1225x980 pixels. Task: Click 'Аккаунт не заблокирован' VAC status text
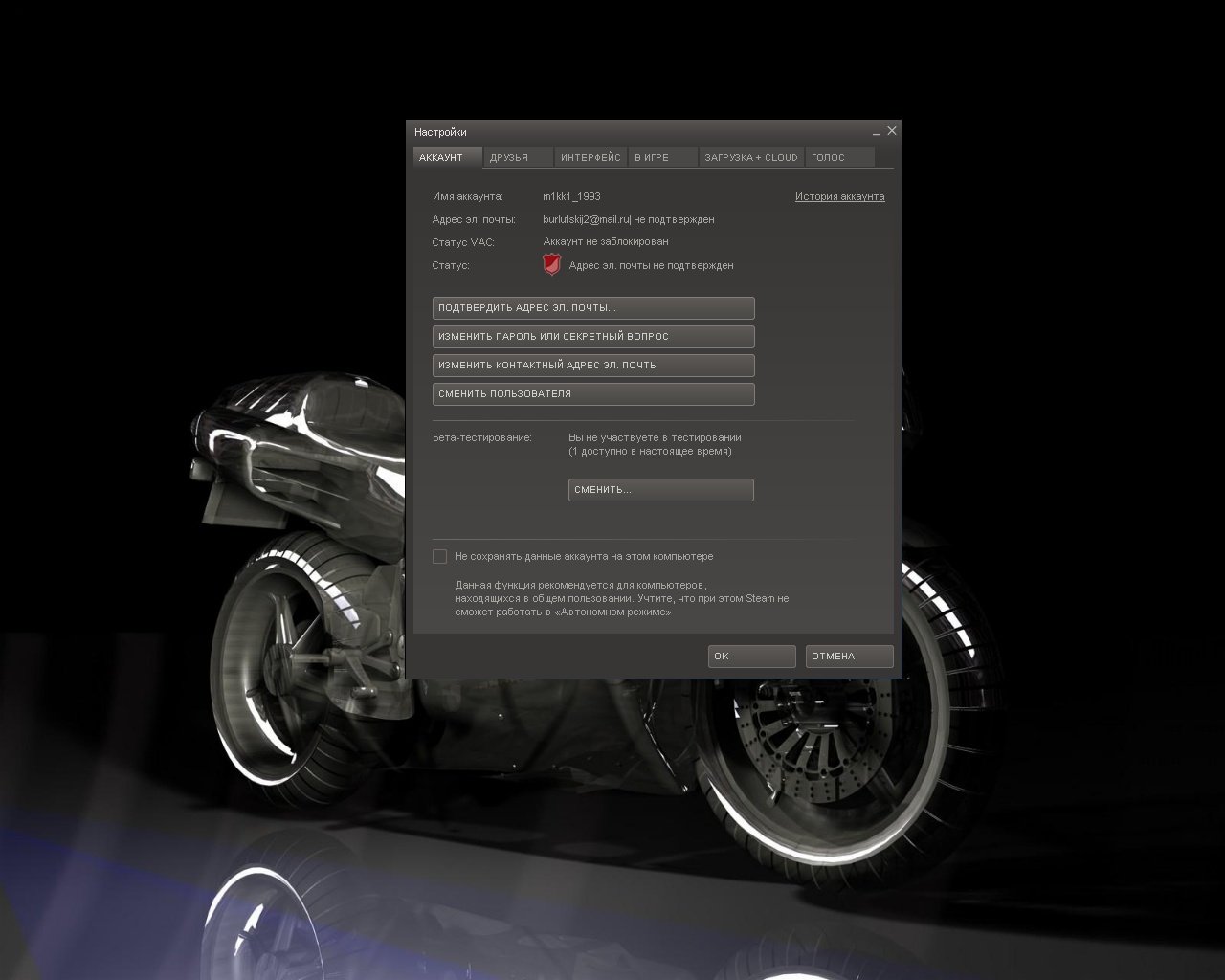[x=606, y=242]
